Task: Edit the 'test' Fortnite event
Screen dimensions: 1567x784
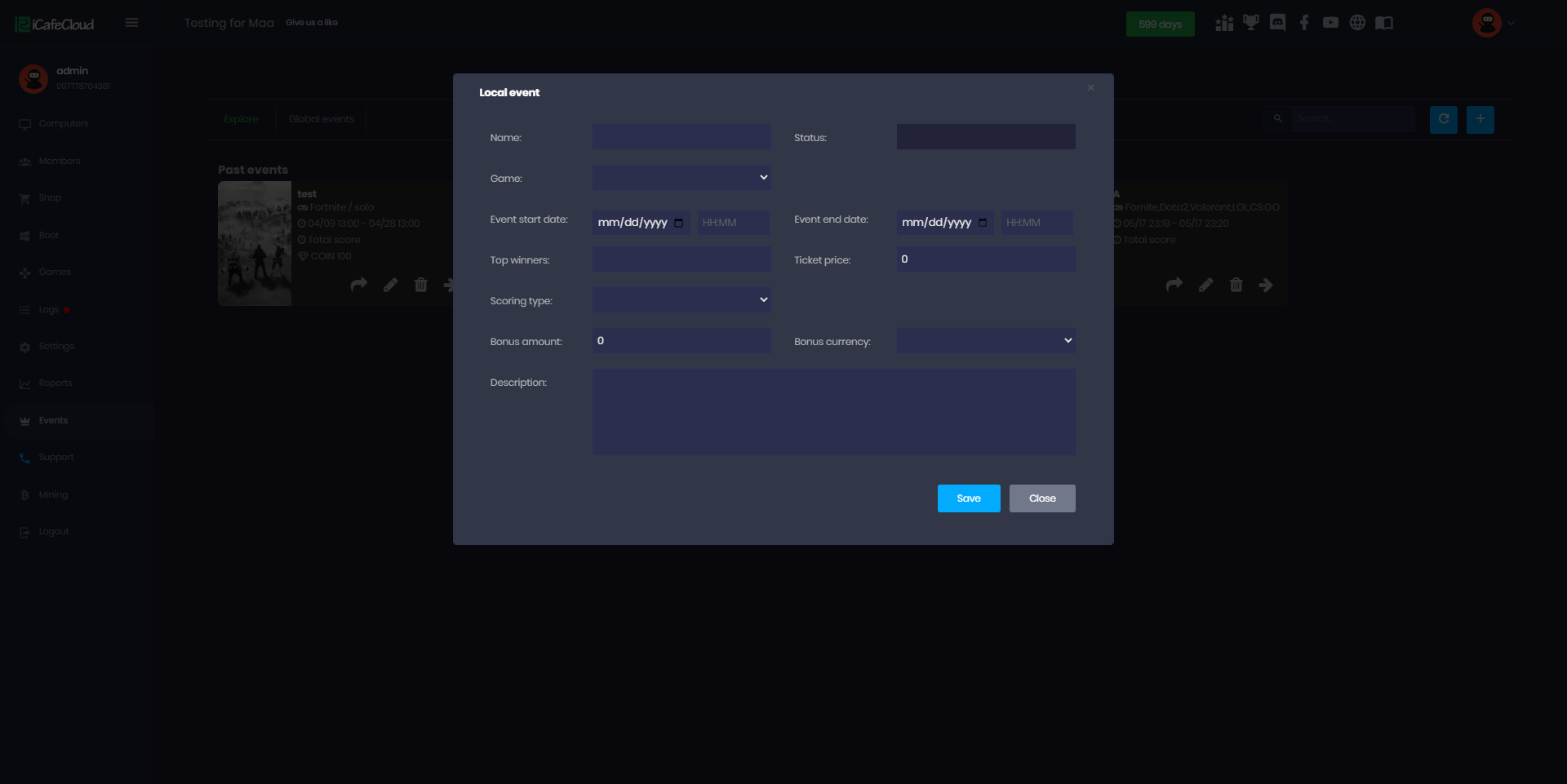Action: coord(390,285)
